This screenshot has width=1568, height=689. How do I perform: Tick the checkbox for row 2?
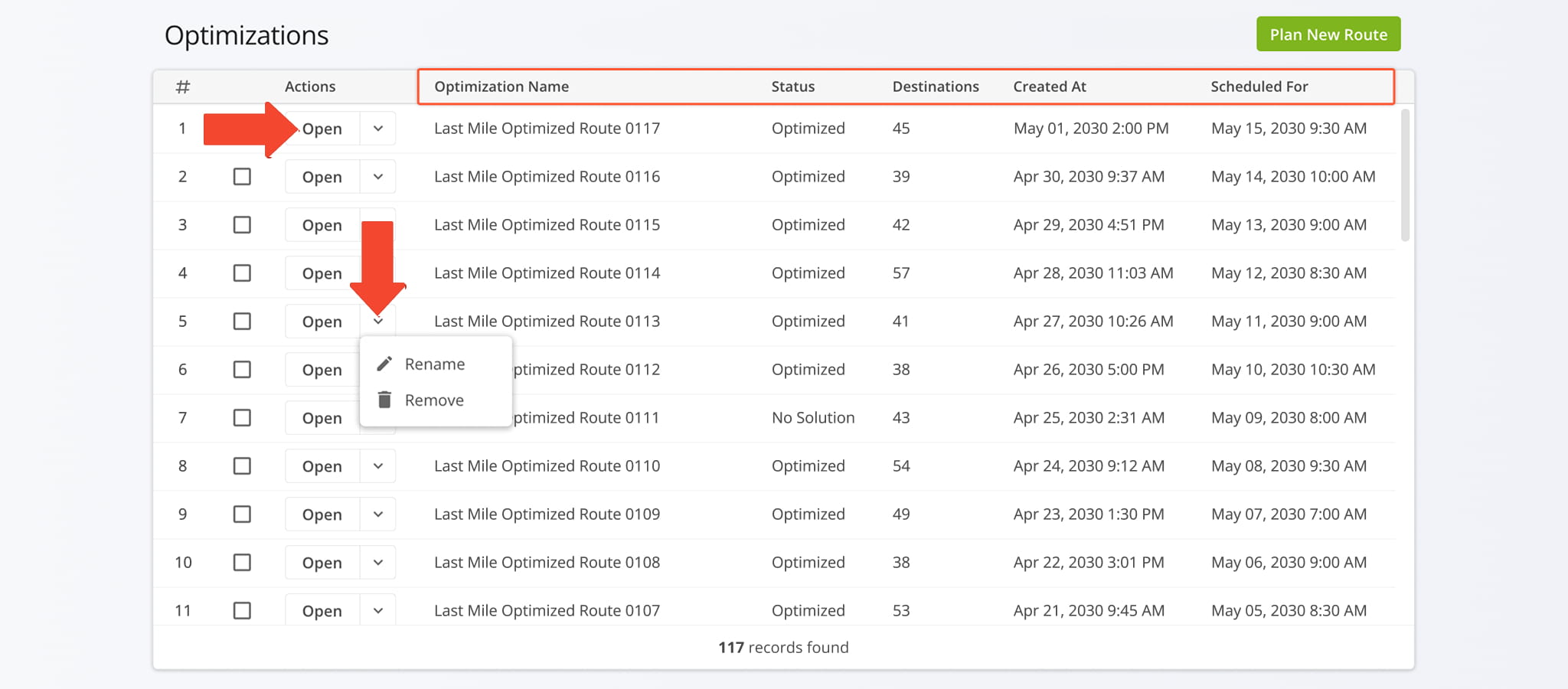242,177
